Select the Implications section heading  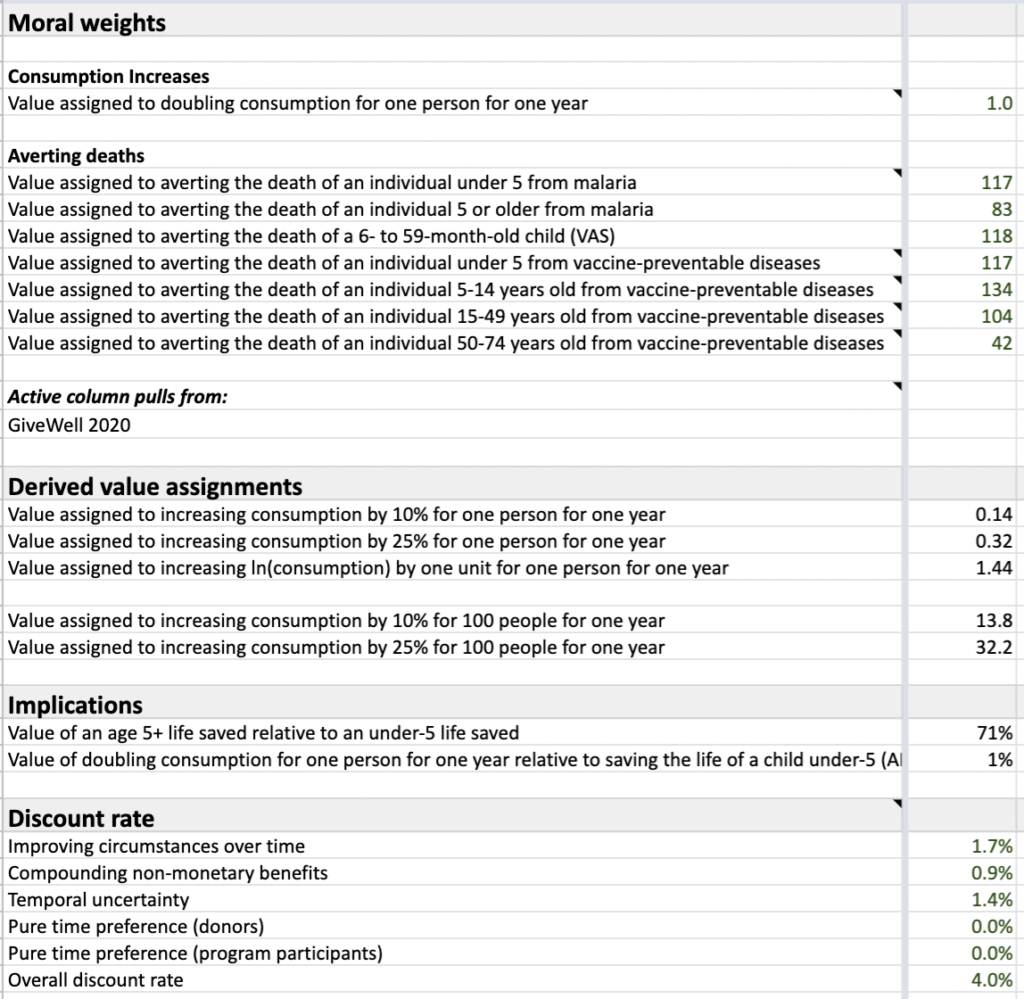76,705
